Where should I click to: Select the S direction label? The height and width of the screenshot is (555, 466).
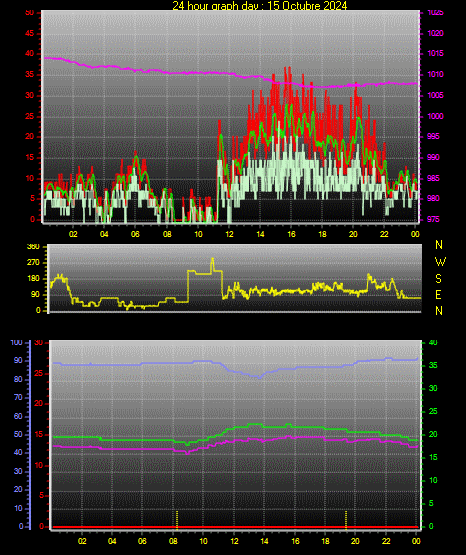(x=438, y=279)
